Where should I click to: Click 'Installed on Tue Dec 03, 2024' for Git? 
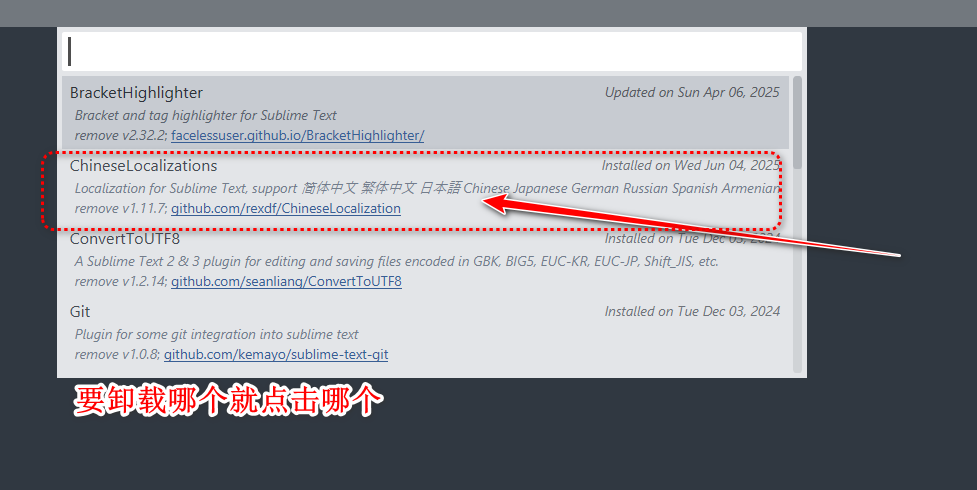tap(692, 311)
